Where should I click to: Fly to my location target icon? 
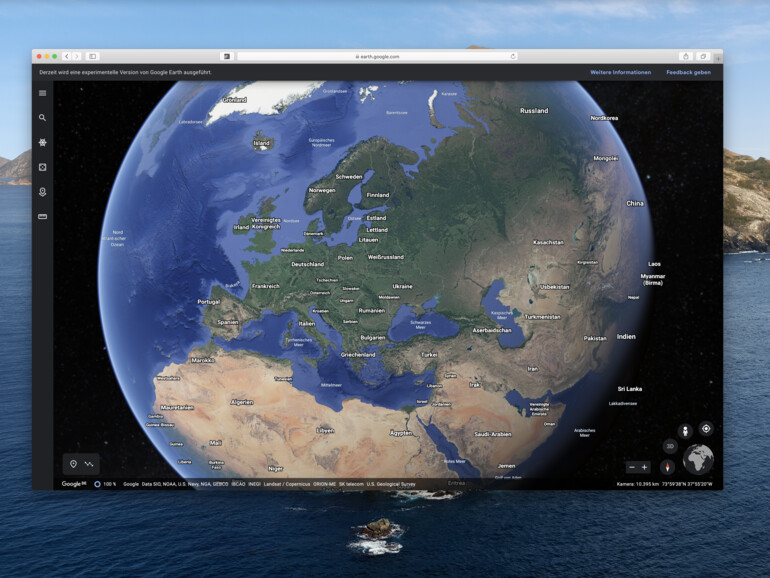[706, 429]
